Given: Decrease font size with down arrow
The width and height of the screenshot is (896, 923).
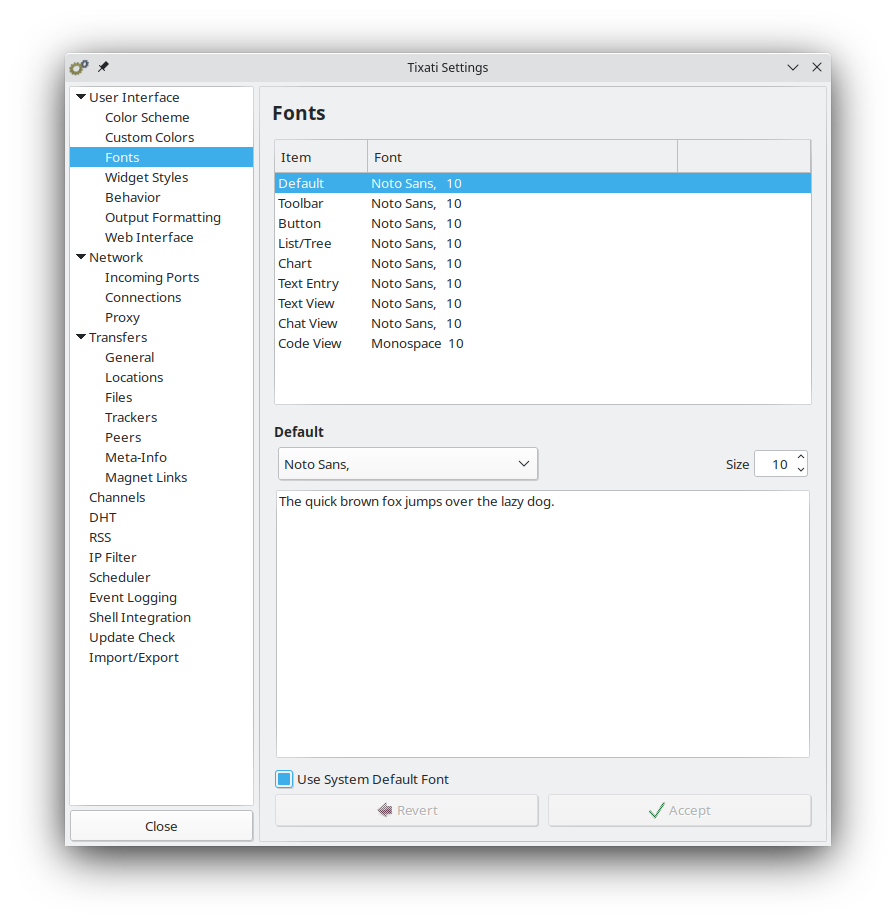Looking at the screenshot, I should (801, 470).
